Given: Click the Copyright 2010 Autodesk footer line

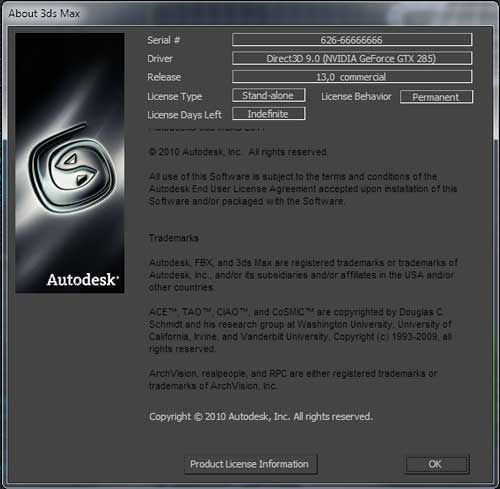Looking at the screenshot, I should tap(261, 417).
